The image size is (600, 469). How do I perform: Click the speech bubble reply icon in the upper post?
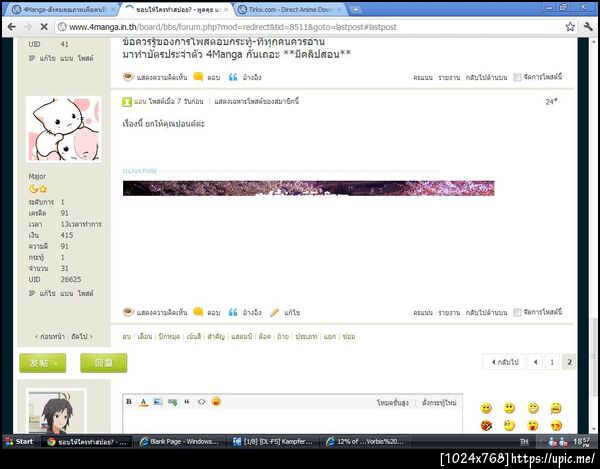[x=198, y=77]
